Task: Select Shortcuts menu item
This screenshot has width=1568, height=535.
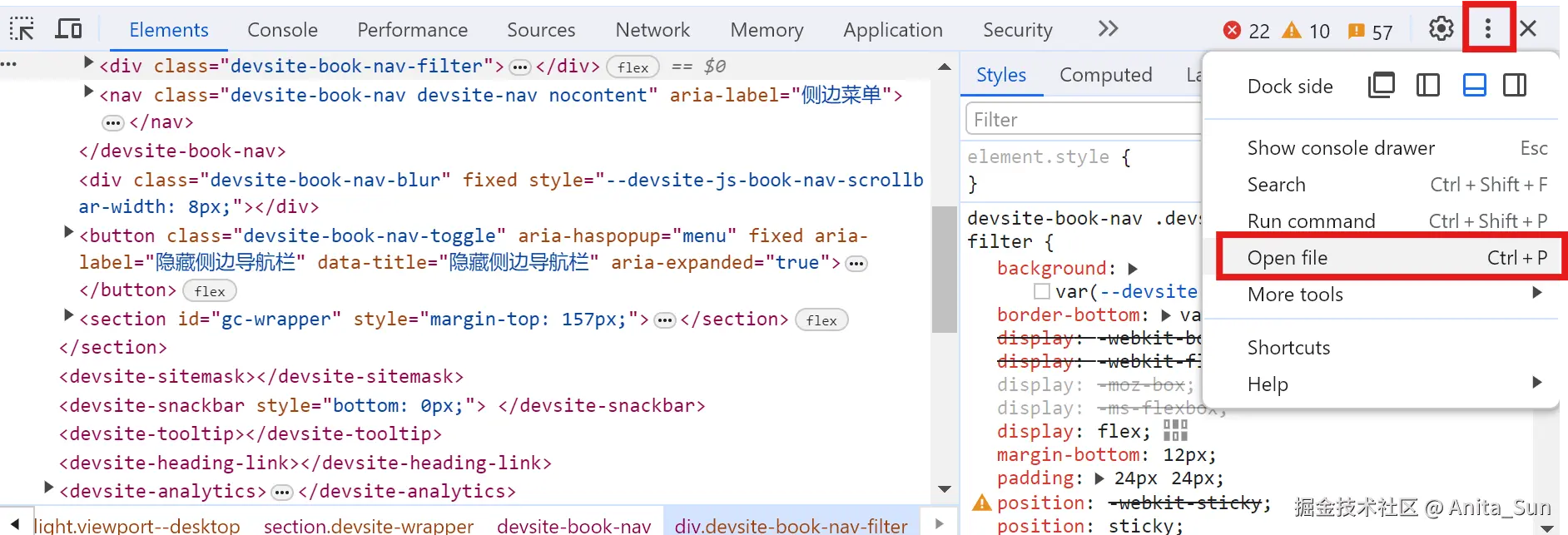Action: [x=1382, y=348]
